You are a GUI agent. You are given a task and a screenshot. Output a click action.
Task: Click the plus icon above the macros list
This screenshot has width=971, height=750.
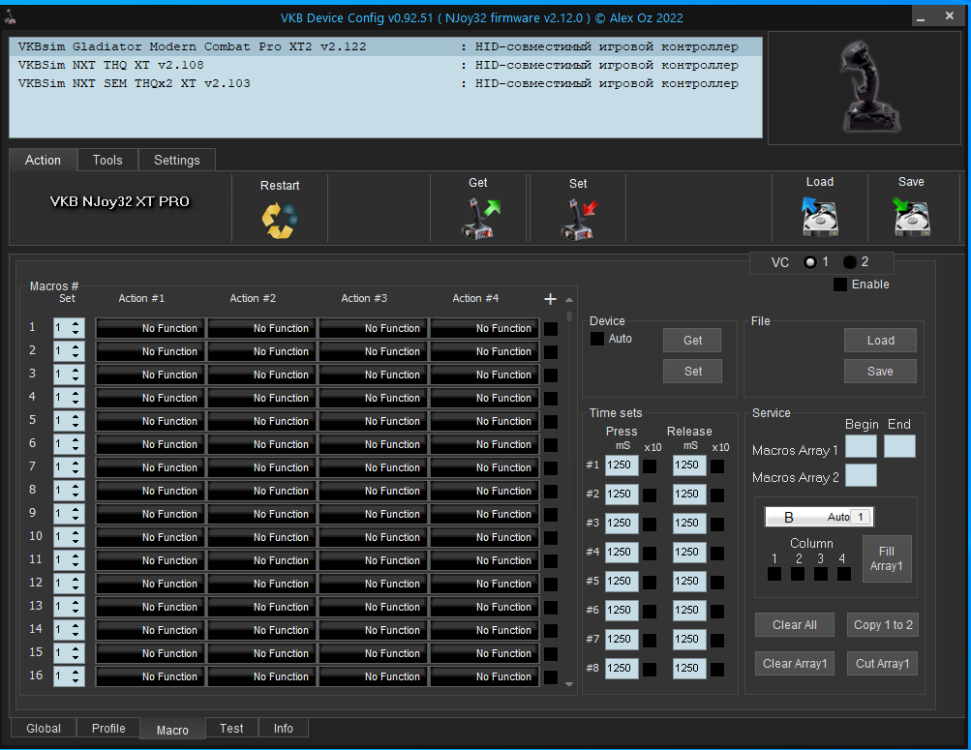pos(550,299)
